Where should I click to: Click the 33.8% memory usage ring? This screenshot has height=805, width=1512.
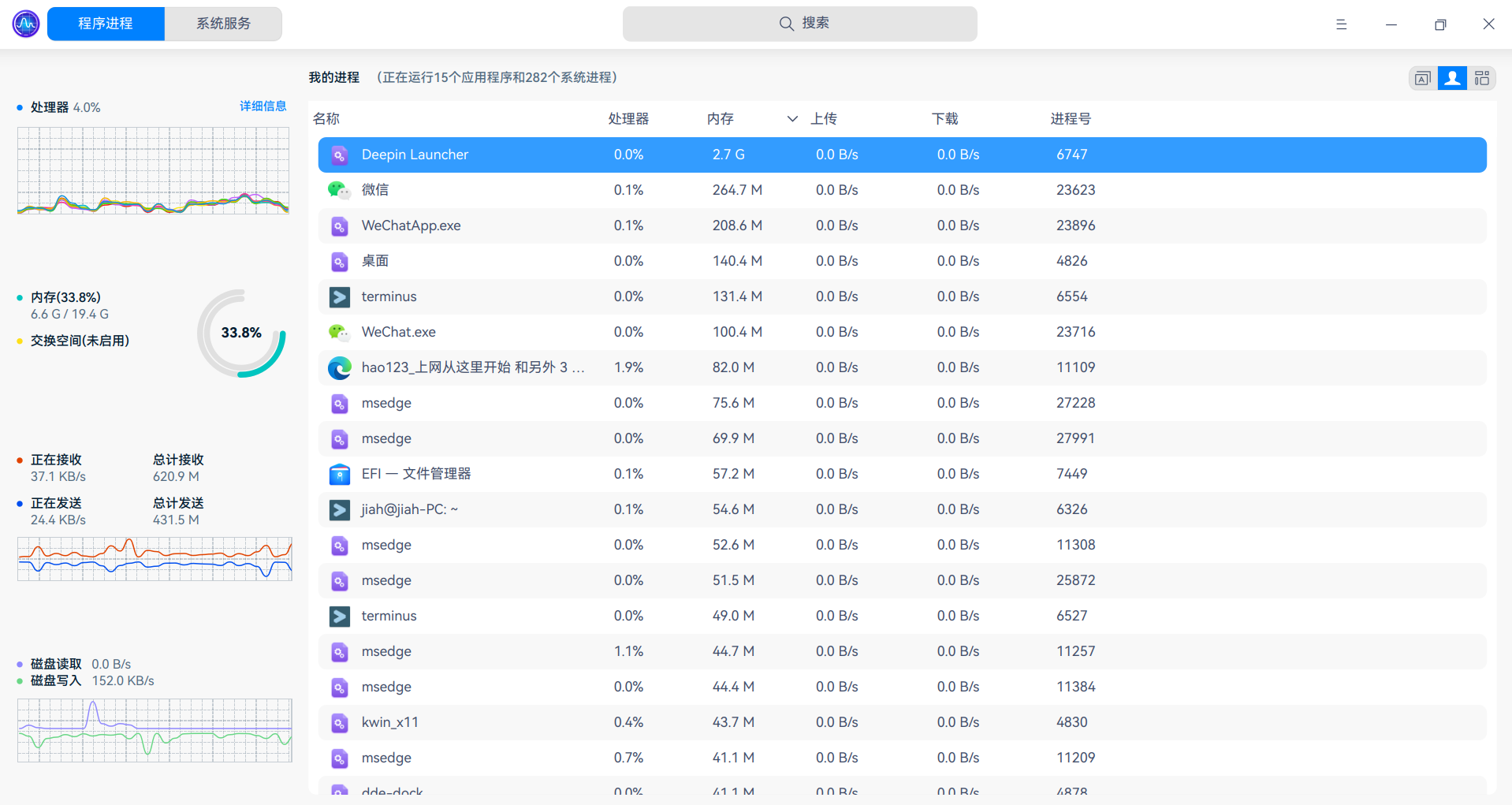pos(241,333)
